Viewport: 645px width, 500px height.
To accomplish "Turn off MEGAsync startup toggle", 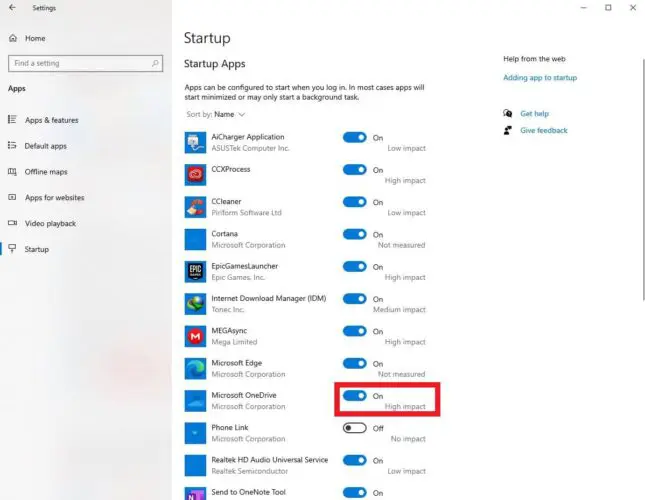I will (x=355, y=331).
